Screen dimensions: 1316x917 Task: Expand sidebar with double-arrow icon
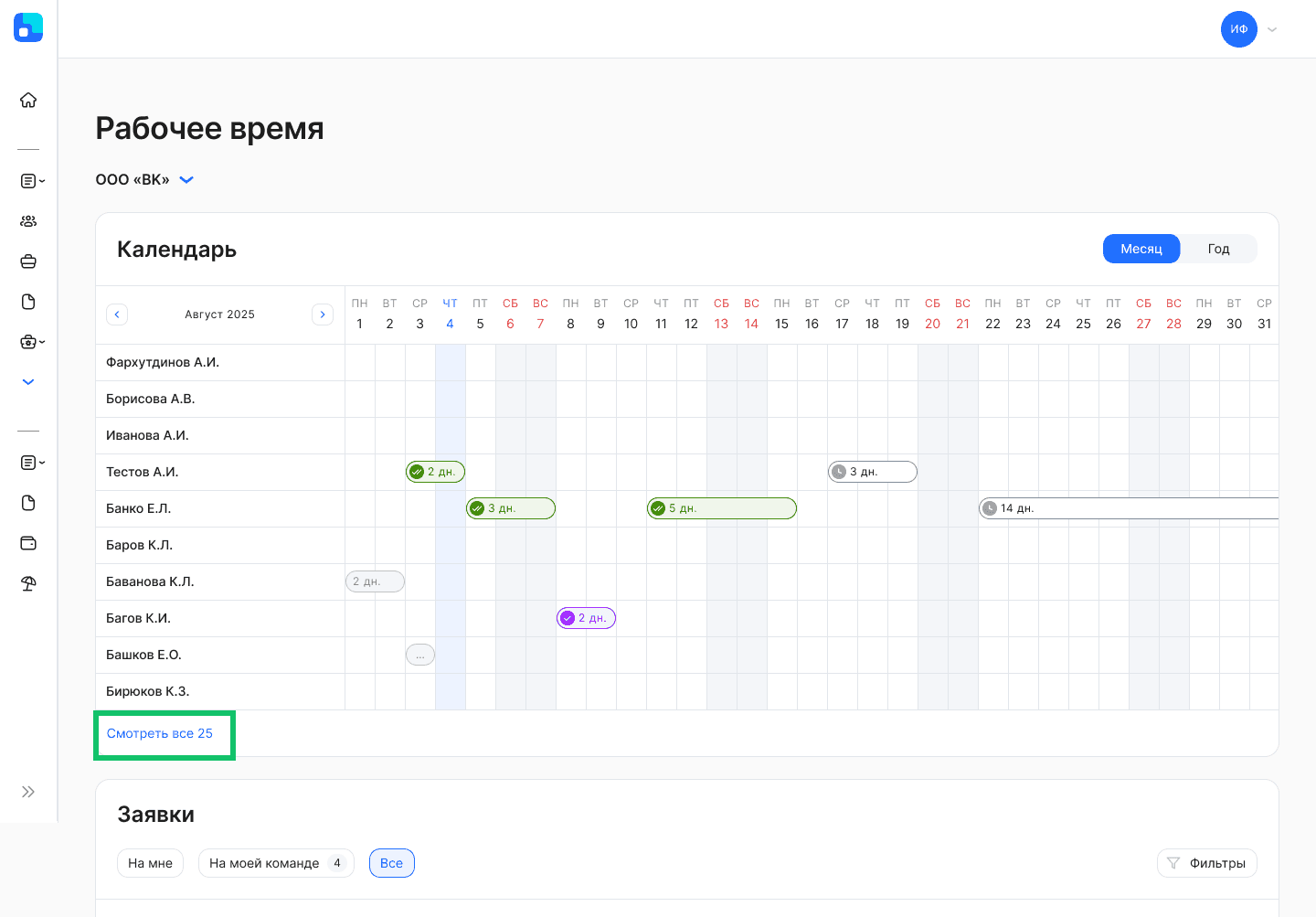[x=28, y=792]
